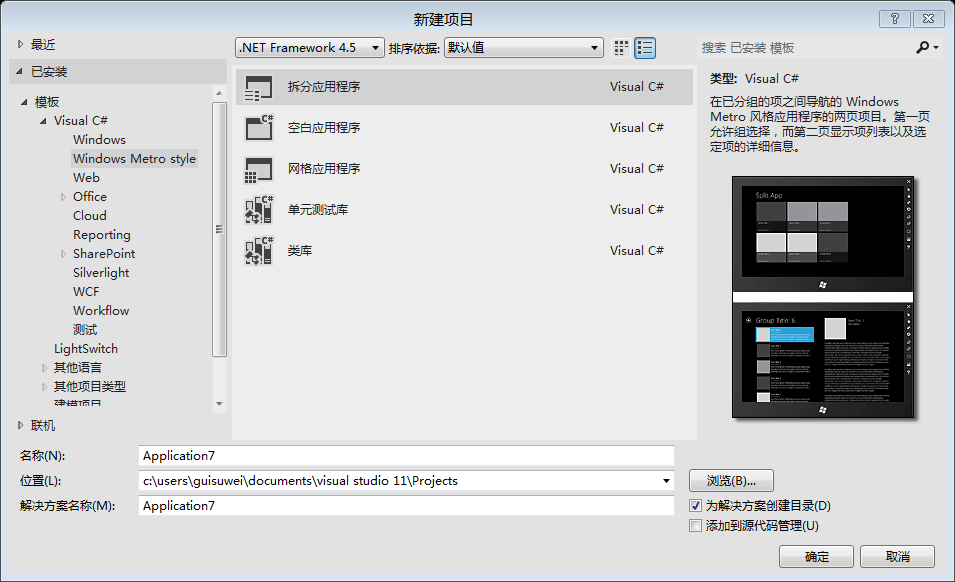Open the .NET Framework 4.5 dropdown
955x582 pixels.
(x=309, y=47)
